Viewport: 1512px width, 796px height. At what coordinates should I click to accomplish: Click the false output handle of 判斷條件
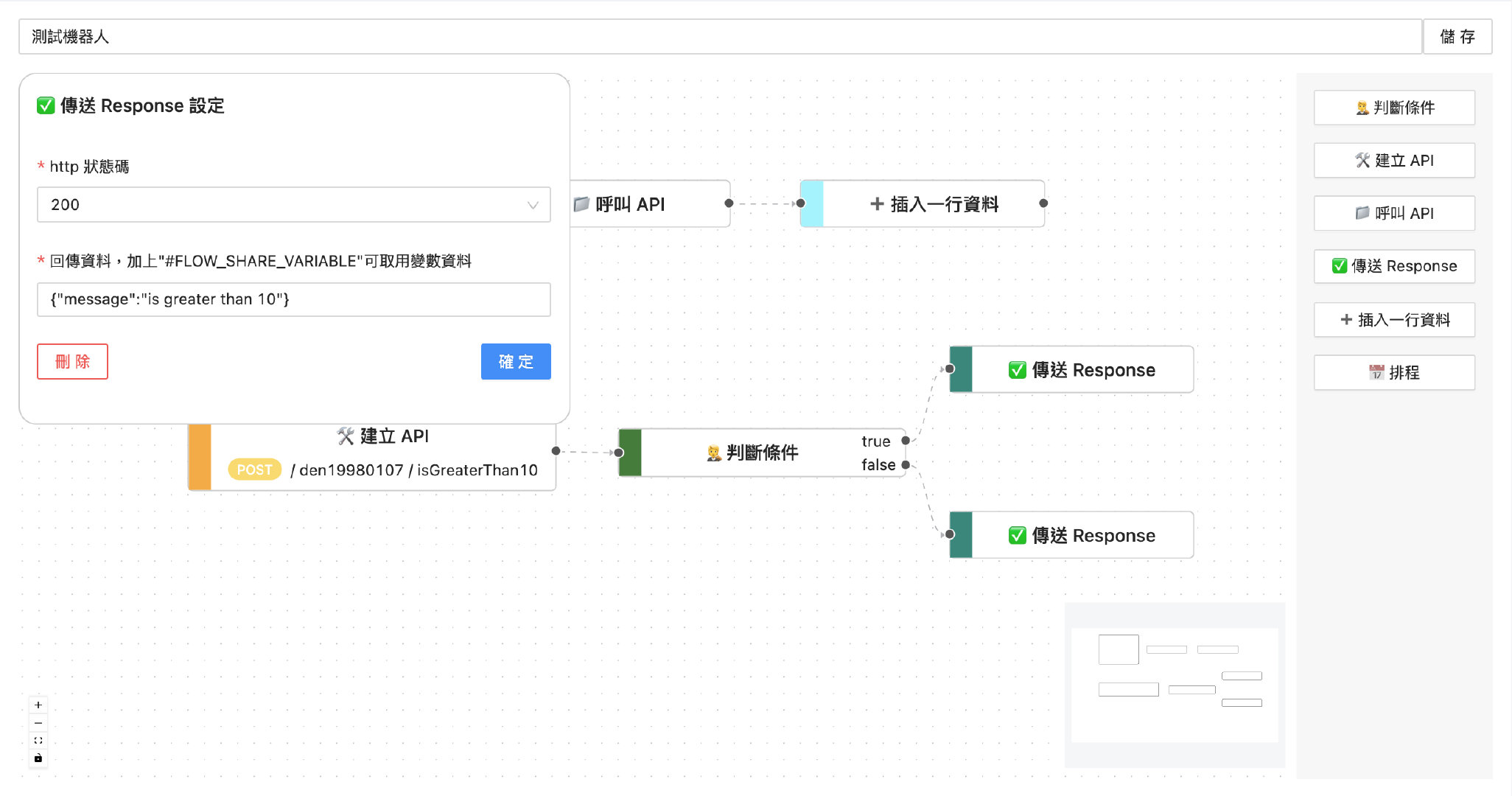coord(906,465)
